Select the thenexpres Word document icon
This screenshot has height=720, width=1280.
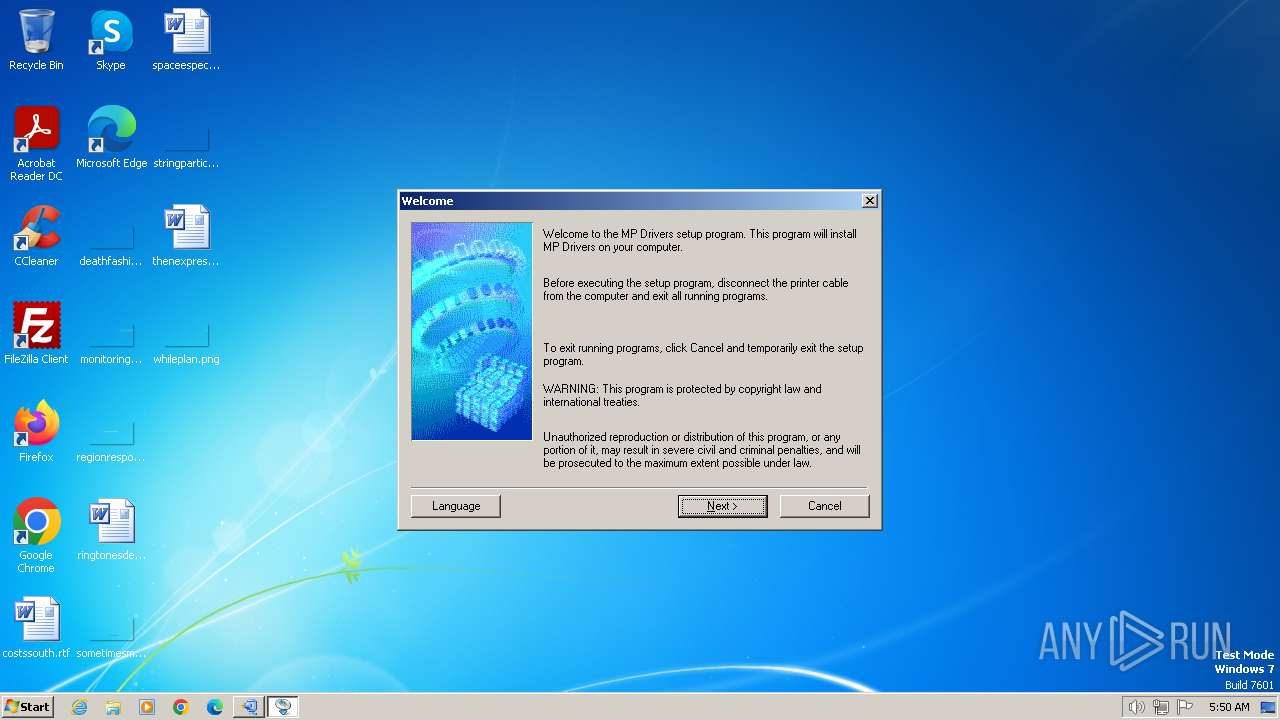coord(186,236)
